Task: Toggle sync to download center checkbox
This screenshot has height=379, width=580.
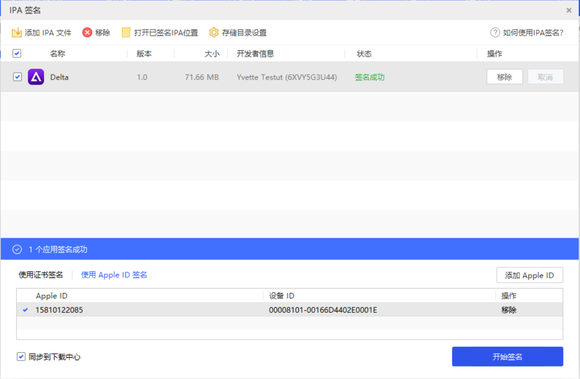Action: pos(21,357)
